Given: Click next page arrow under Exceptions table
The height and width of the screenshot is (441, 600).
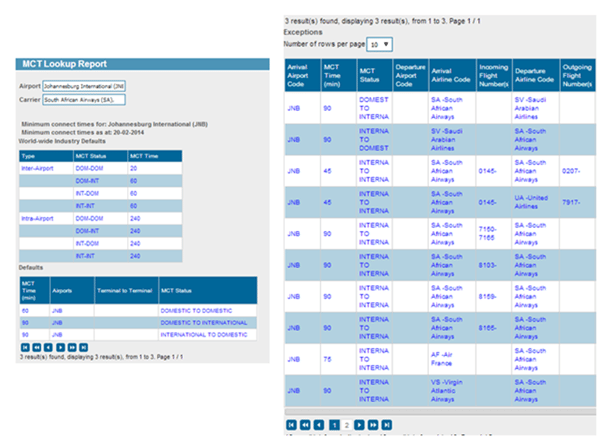Looking at the screenshot, I should coord(359,425).
